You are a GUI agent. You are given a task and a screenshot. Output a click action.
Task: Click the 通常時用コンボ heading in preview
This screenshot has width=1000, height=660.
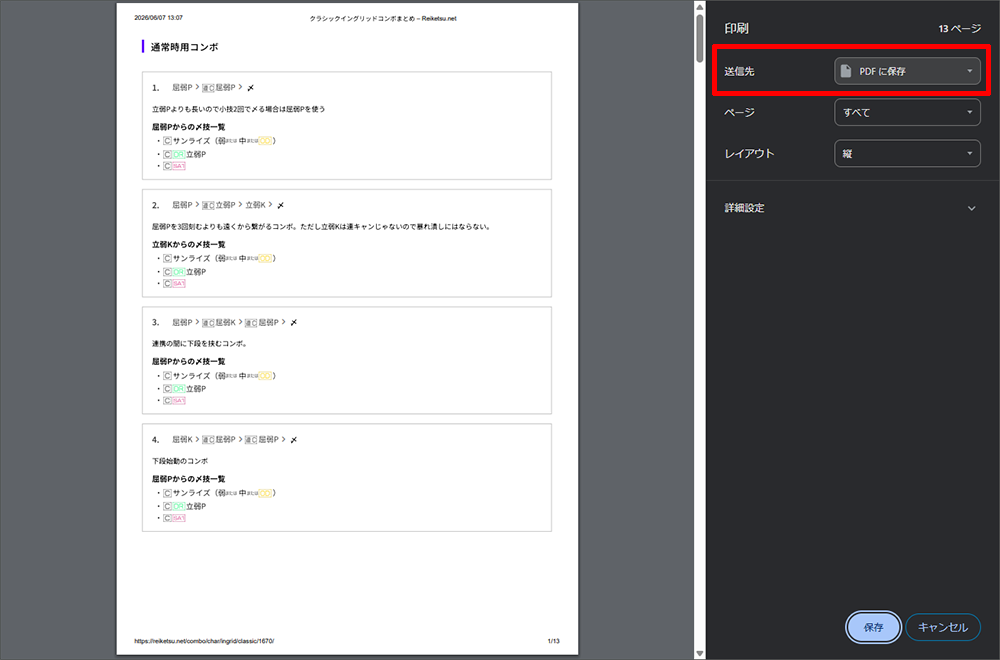pos(184,47)
